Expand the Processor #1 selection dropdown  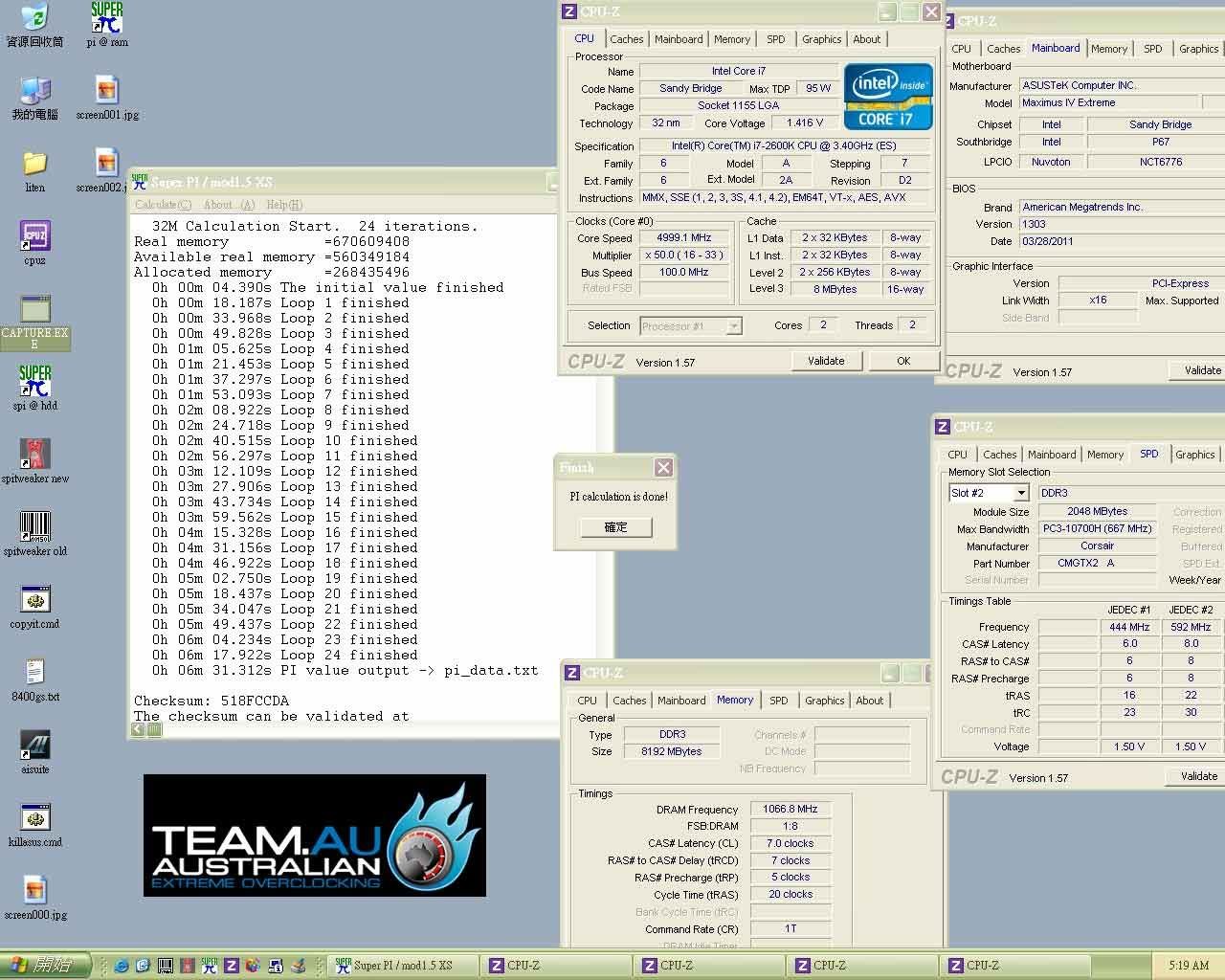(733, 326)
